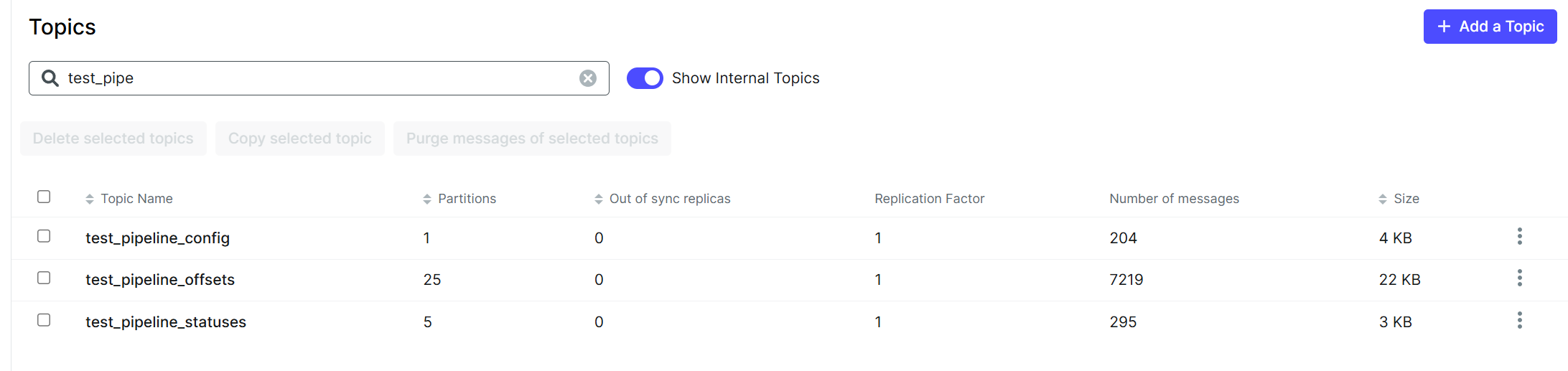Select the test_pipeline_config row checkbox
Image resolution: width=1568 pixels, height=371 pixels.
tap(44, 236)
